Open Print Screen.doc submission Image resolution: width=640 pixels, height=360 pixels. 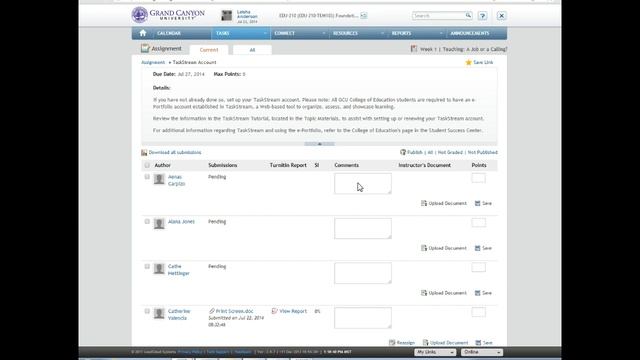[234, 311]
